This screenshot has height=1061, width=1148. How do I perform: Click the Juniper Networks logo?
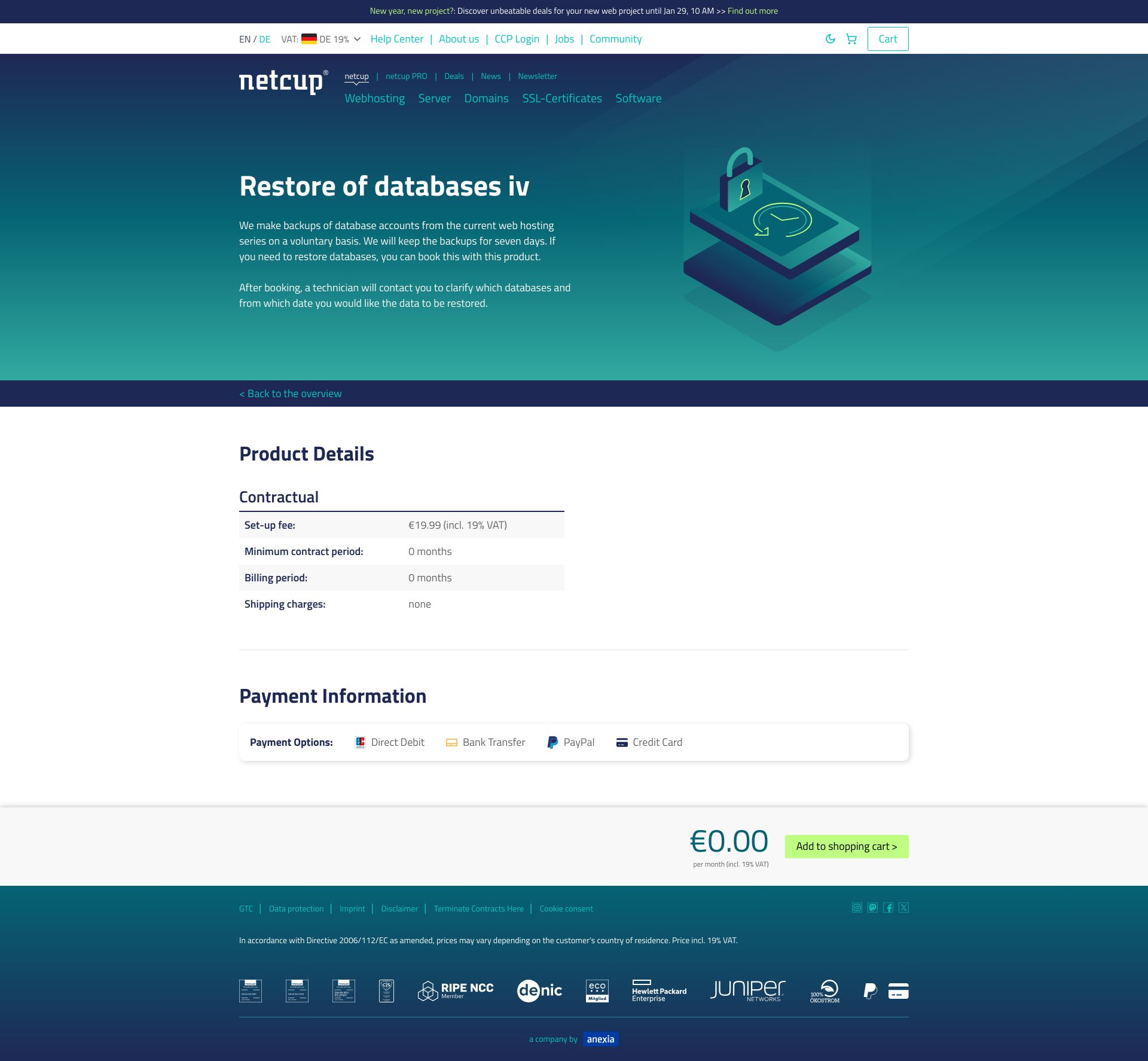(x=747, y=991)
